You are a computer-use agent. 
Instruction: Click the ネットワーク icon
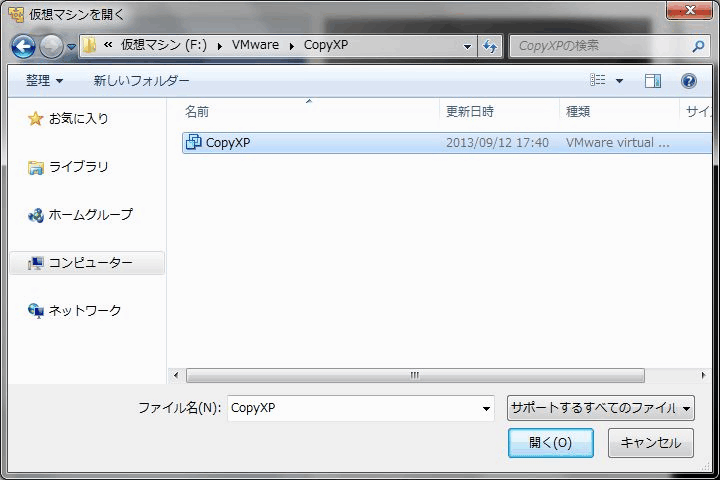[35, 311]
